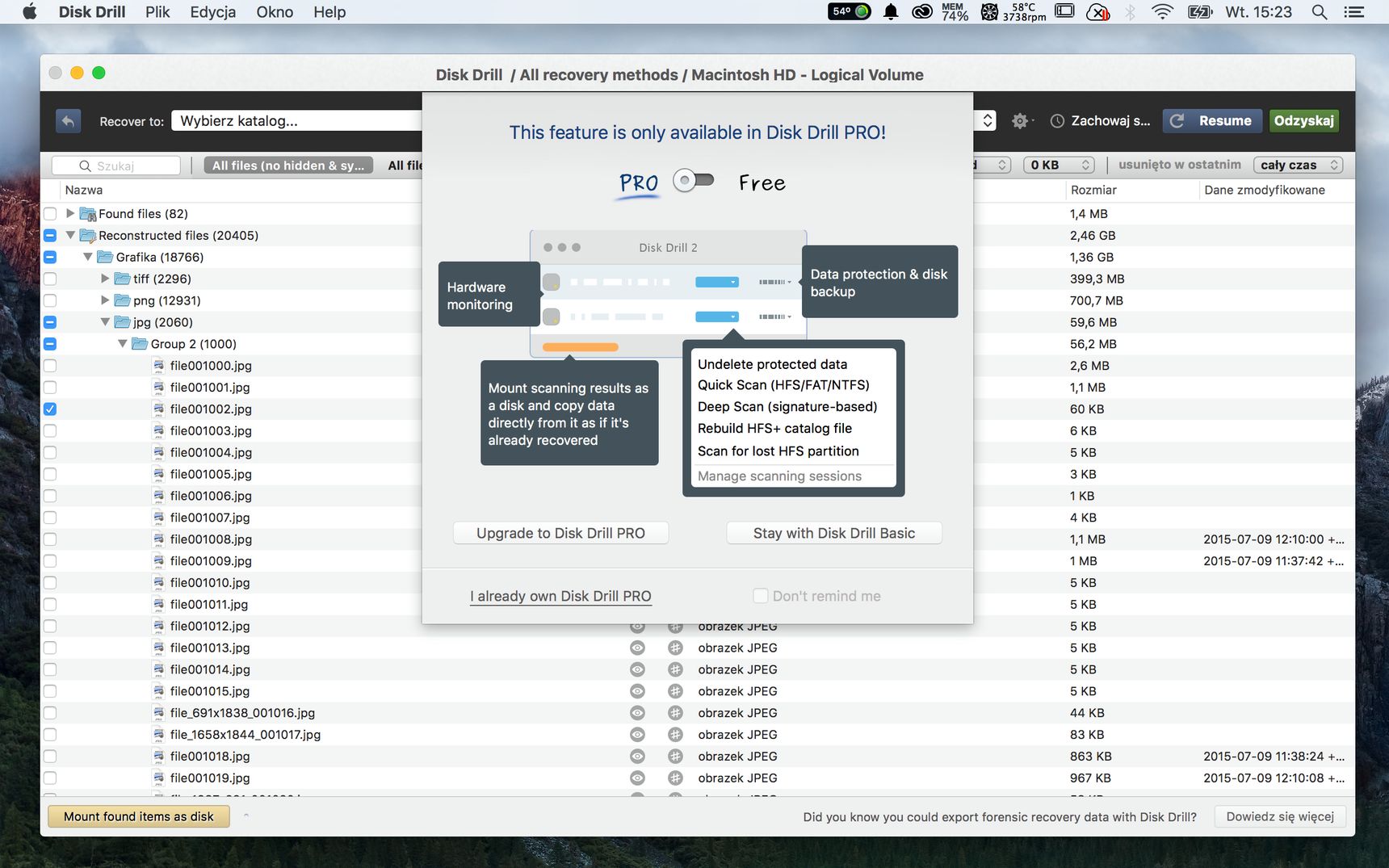Open the Okno menu
The image size is (1389, 868).
coord(275,12)
